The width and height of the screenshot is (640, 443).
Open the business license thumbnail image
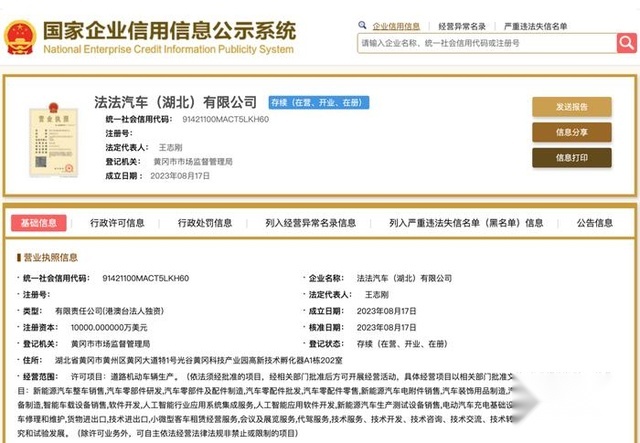click(53, 140)
